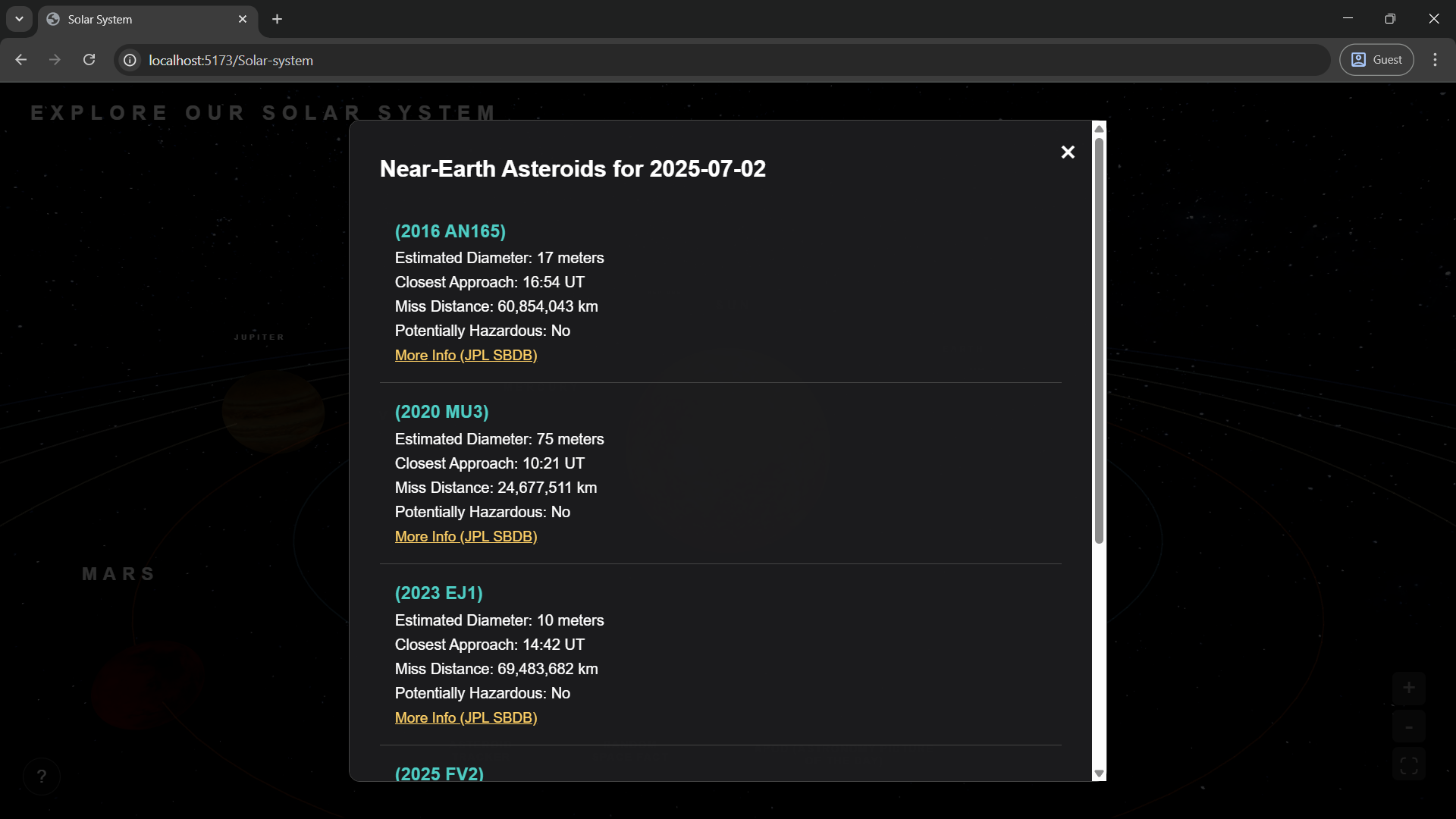
Task: Click the modal scrollbar up arrow
Action: click(1099, 128)
